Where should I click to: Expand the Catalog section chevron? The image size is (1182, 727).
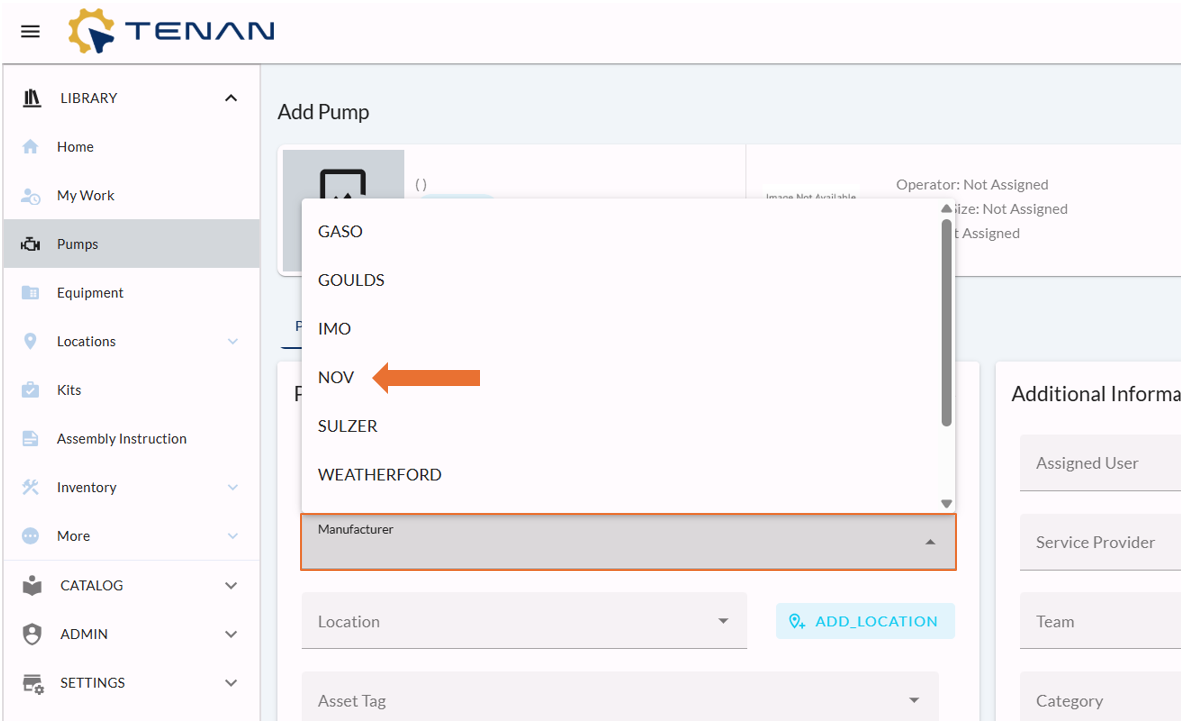tap(231, 585)
